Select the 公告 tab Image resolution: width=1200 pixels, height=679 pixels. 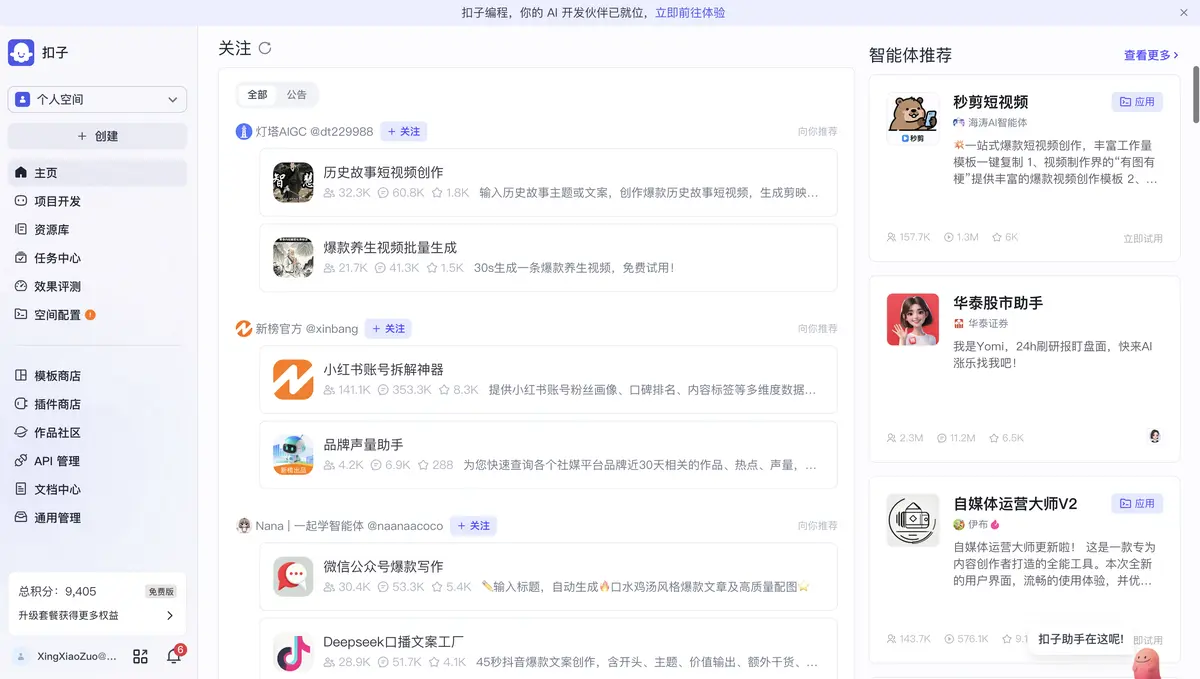click(x=297, y=95)
